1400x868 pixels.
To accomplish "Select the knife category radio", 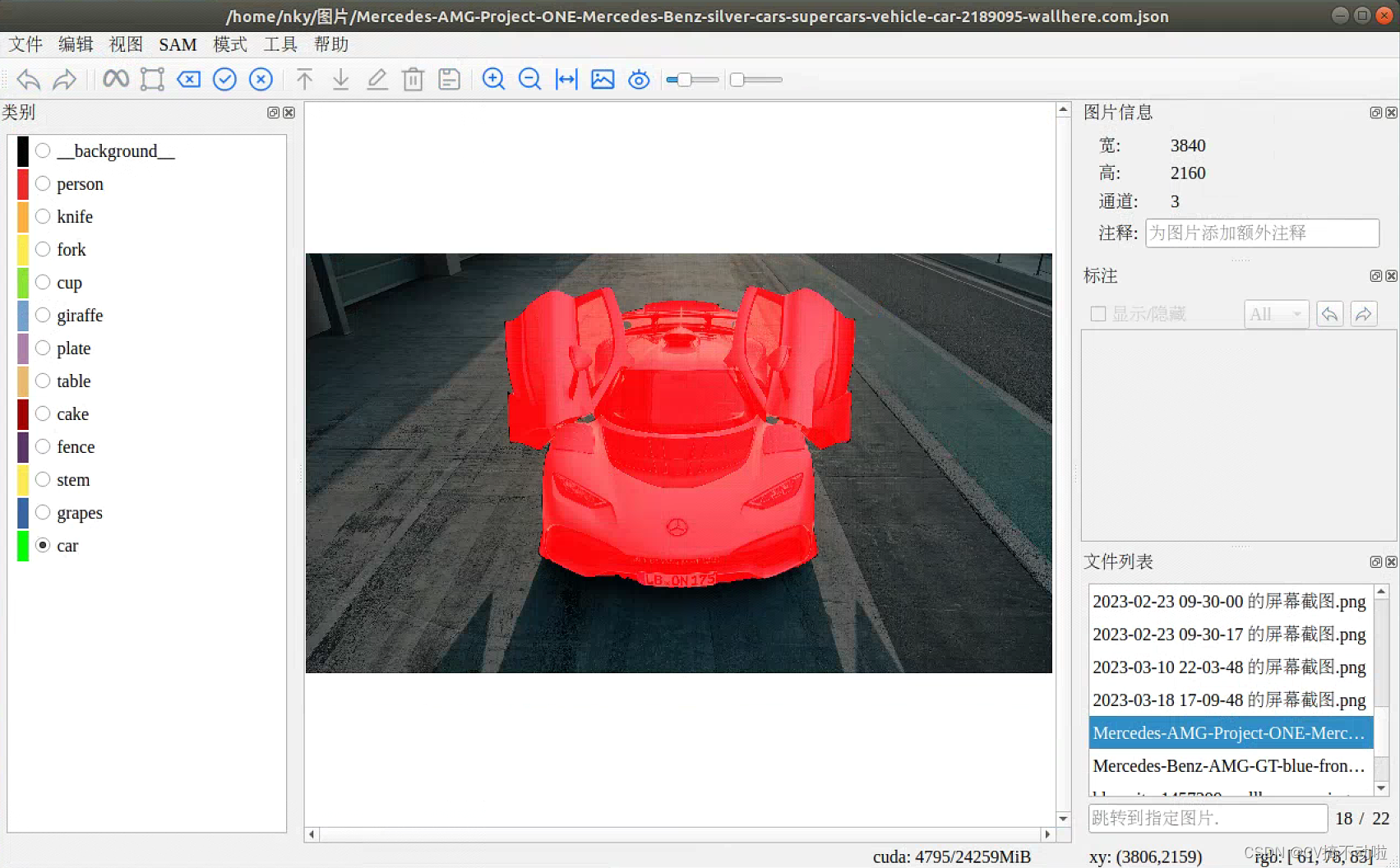I will point(43,216).
